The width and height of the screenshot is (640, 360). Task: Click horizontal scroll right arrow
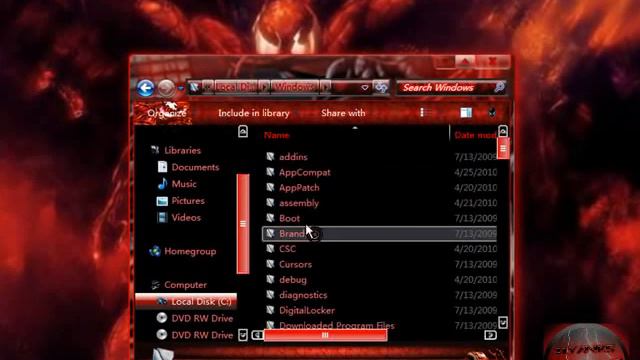tap(491, 335)
